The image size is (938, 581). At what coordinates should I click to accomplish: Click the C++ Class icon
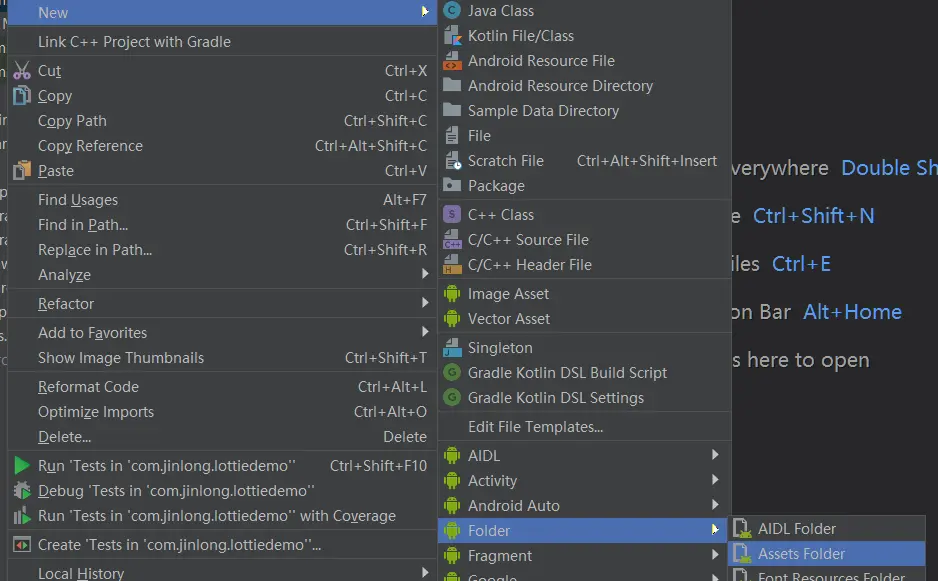point(451,215)
